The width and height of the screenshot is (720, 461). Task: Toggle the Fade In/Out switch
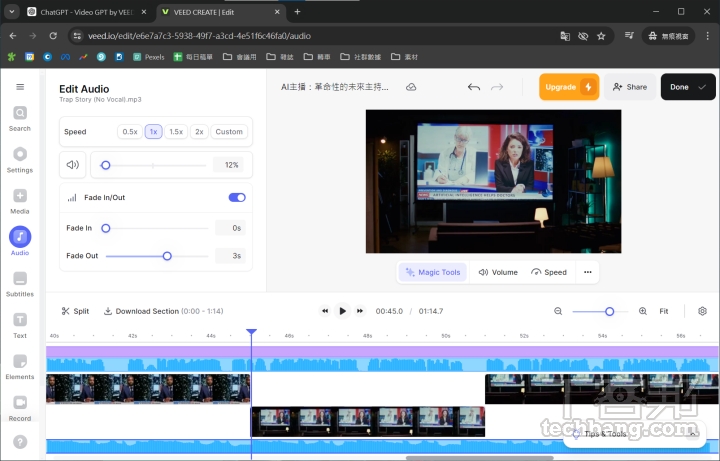(237, 197)
